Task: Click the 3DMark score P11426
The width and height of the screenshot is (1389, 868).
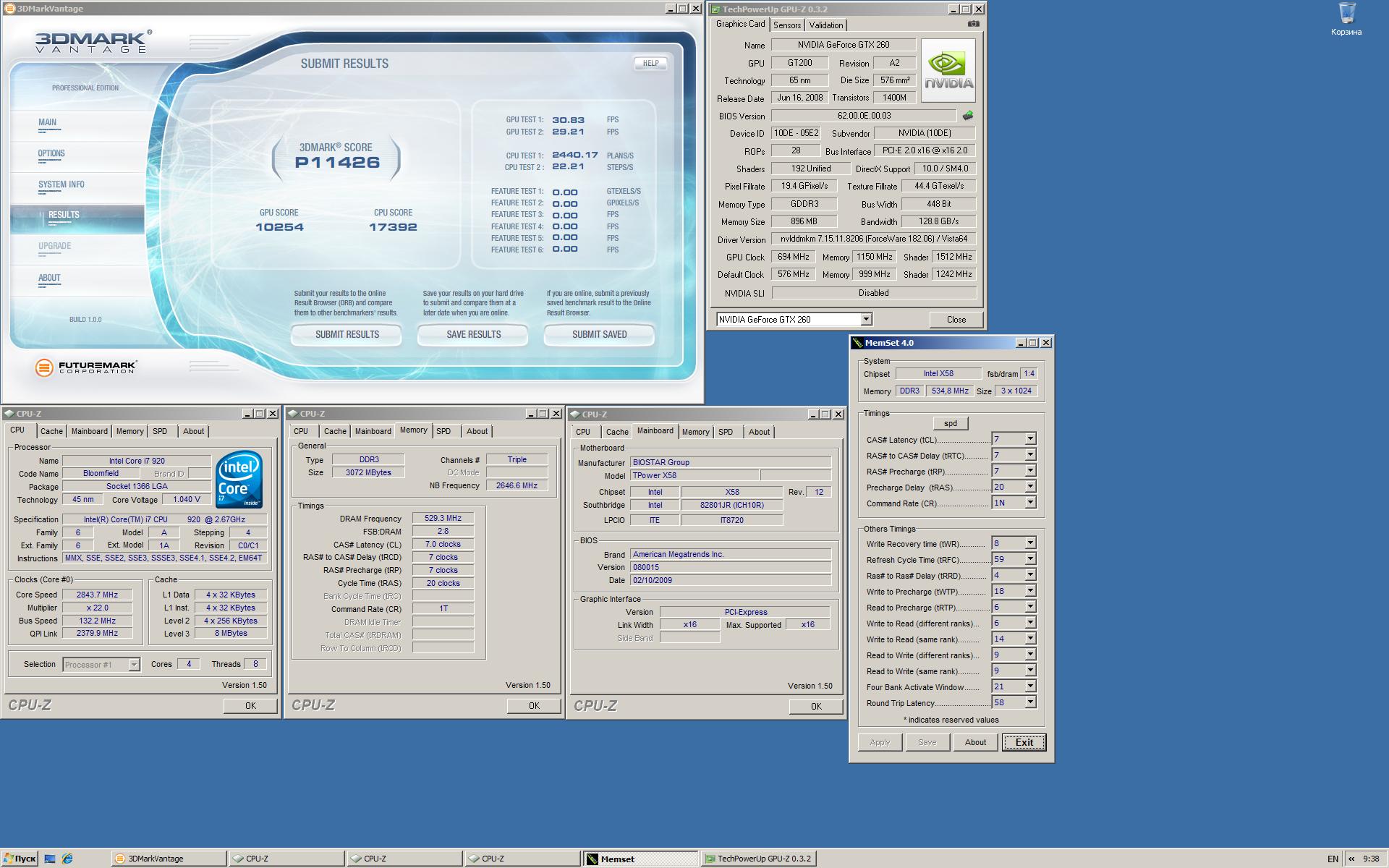Action: tap(337, 163)
